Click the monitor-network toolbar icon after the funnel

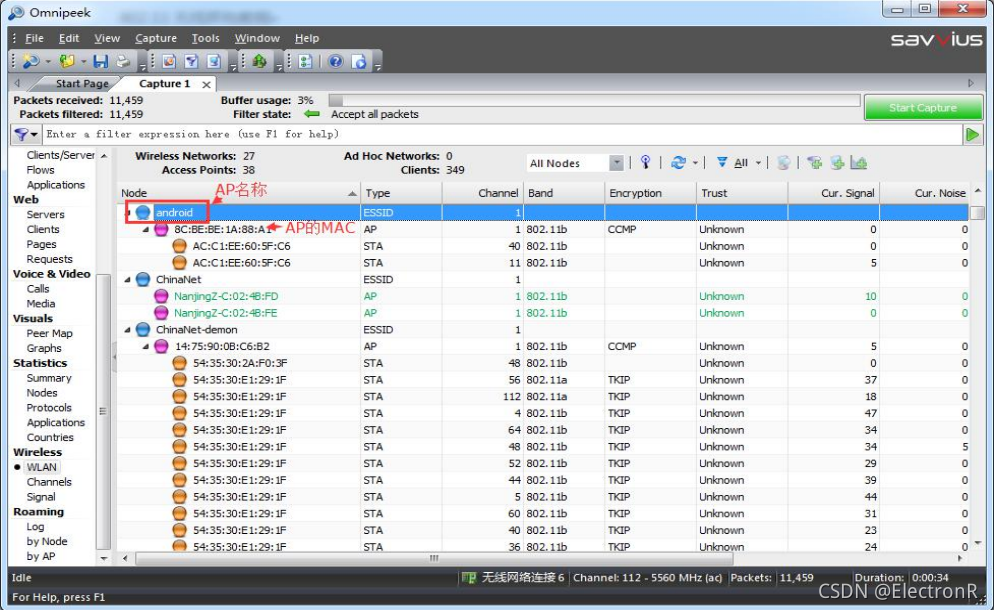coord(214,62)
